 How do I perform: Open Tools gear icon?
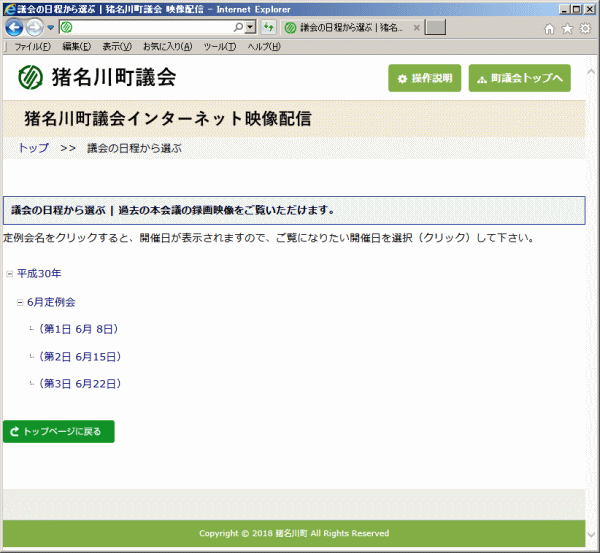[x=585, y=29]
